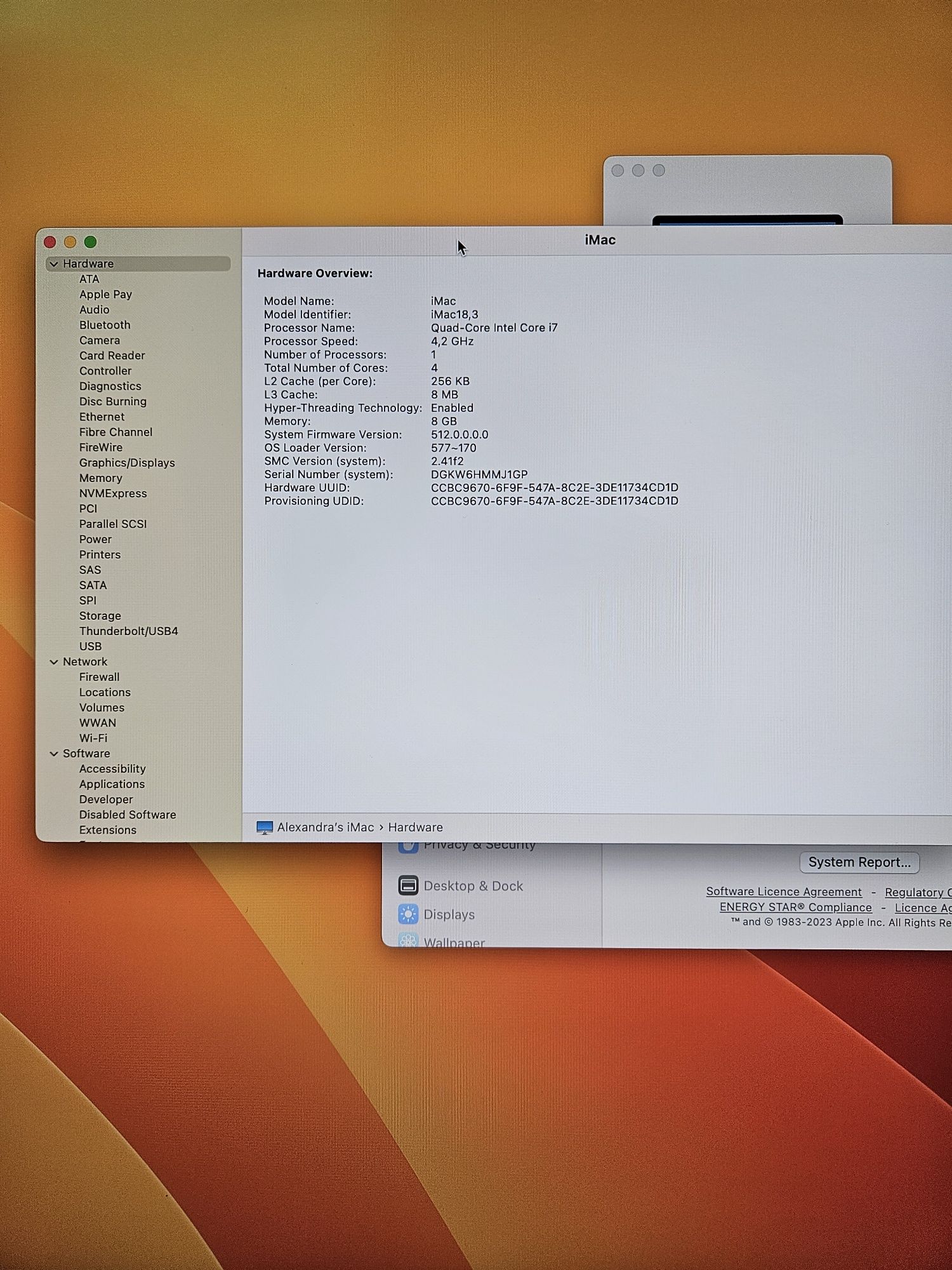This screenshot has width=952, height=1270.
Task: Click Alexandra's iMac in the path bar
Action: [326, 827]
